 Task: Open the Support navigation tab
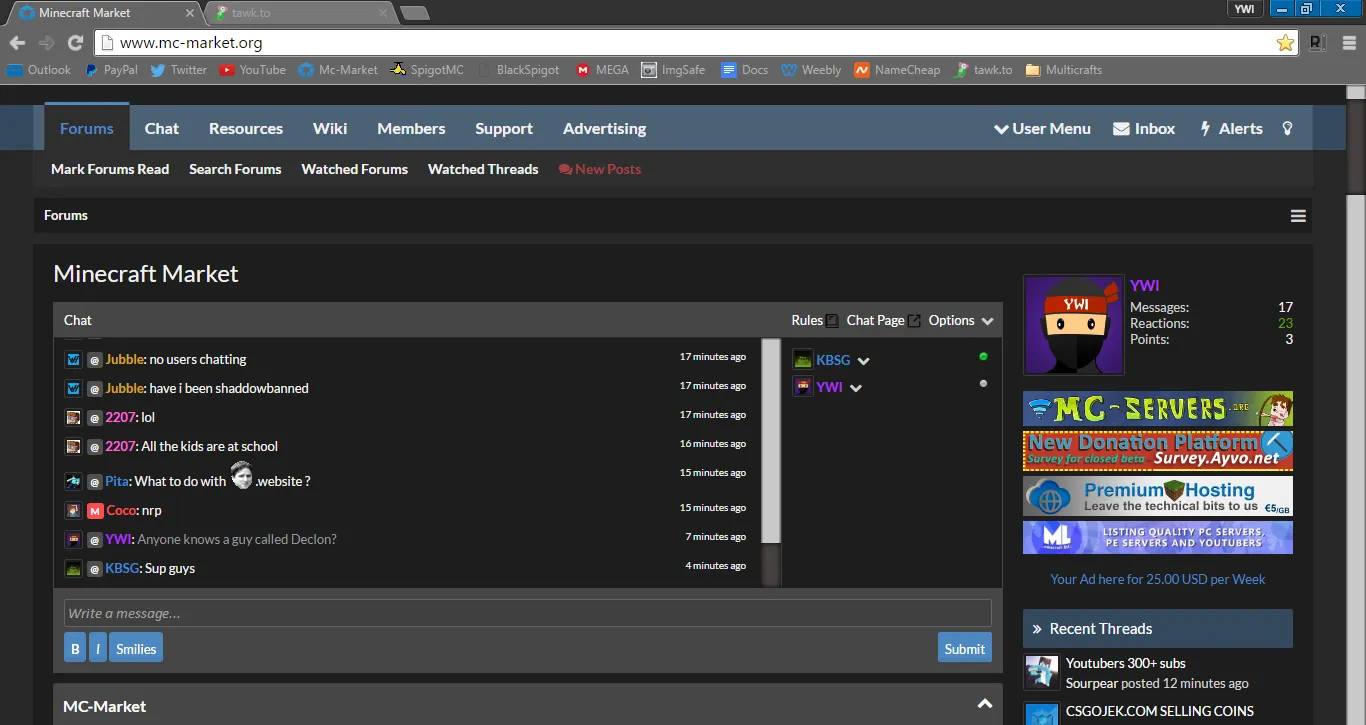click(x=504, y=128)
